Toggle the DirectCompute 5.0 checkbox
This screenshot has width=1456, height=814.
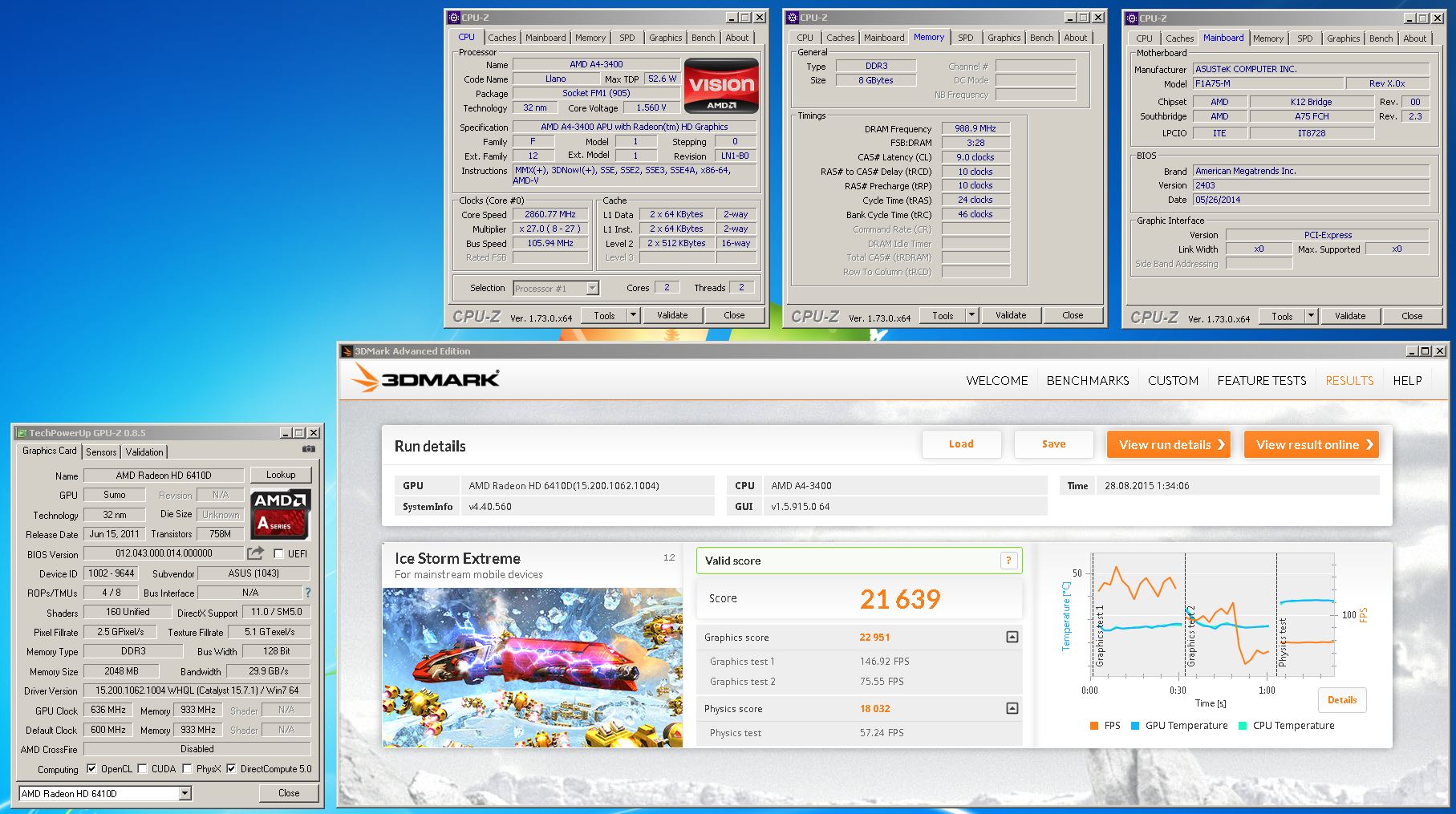(231, 768)
